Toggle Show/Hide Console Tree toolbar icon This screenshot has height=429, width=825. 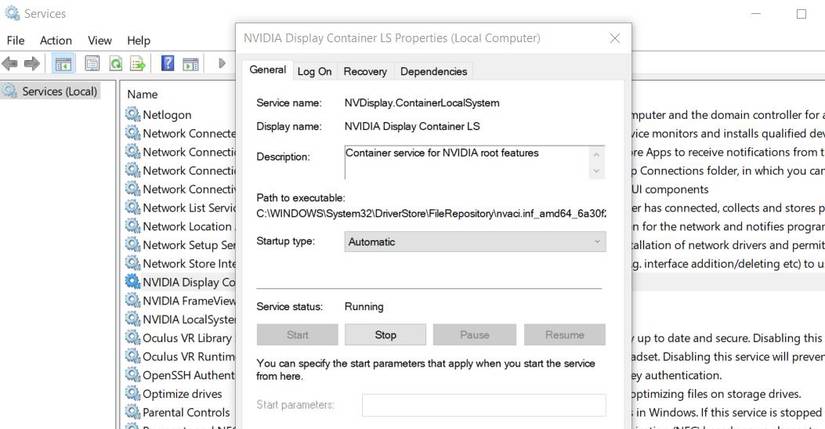[x=63, y=63]
